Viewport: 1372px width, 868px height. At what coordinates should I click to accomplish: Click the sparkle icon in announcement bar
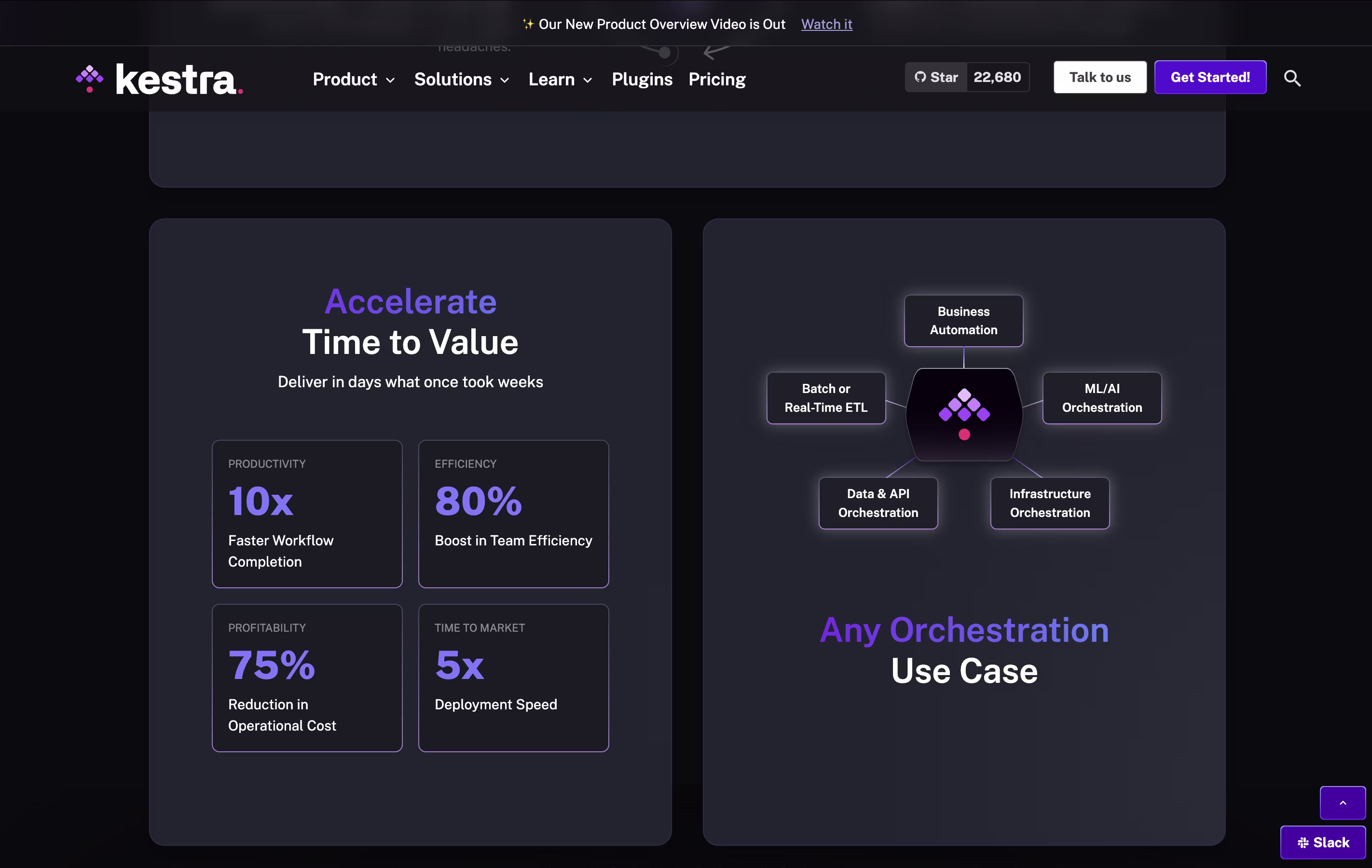coord(528,24)
